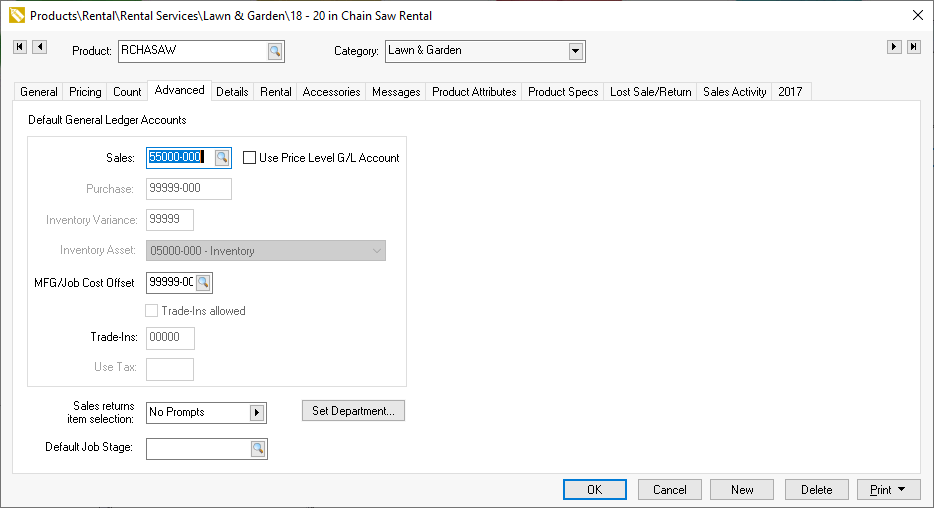
Task: Open MFG/Job Cost Offset account lookup
Action: click(203, 283)
